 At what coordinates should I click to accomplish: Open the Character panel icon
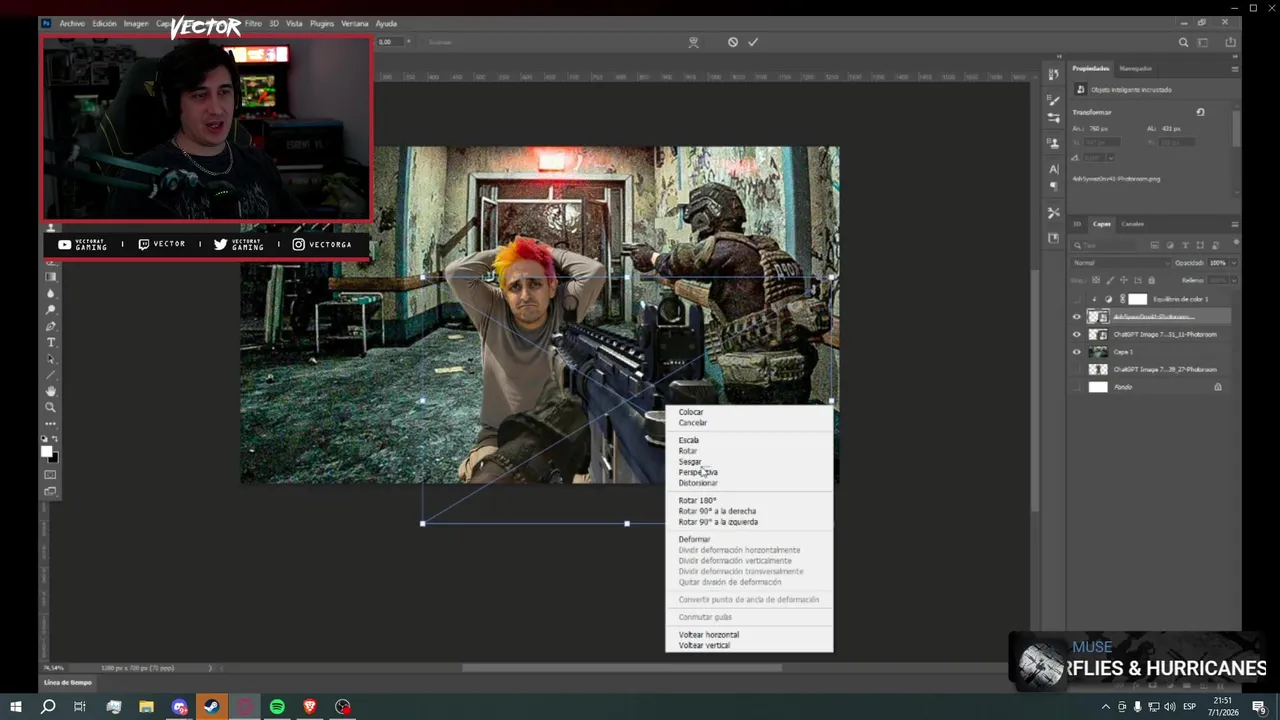coord(1053,169)
